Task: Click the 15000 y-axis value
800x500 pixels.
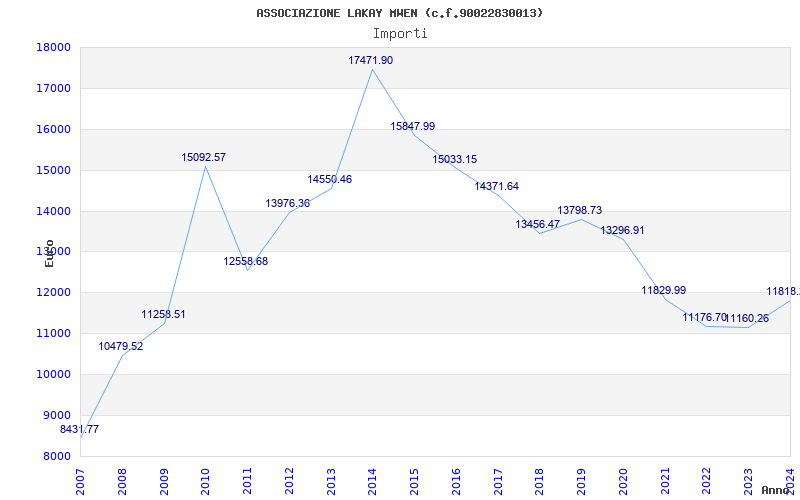Action: (53, 170)
